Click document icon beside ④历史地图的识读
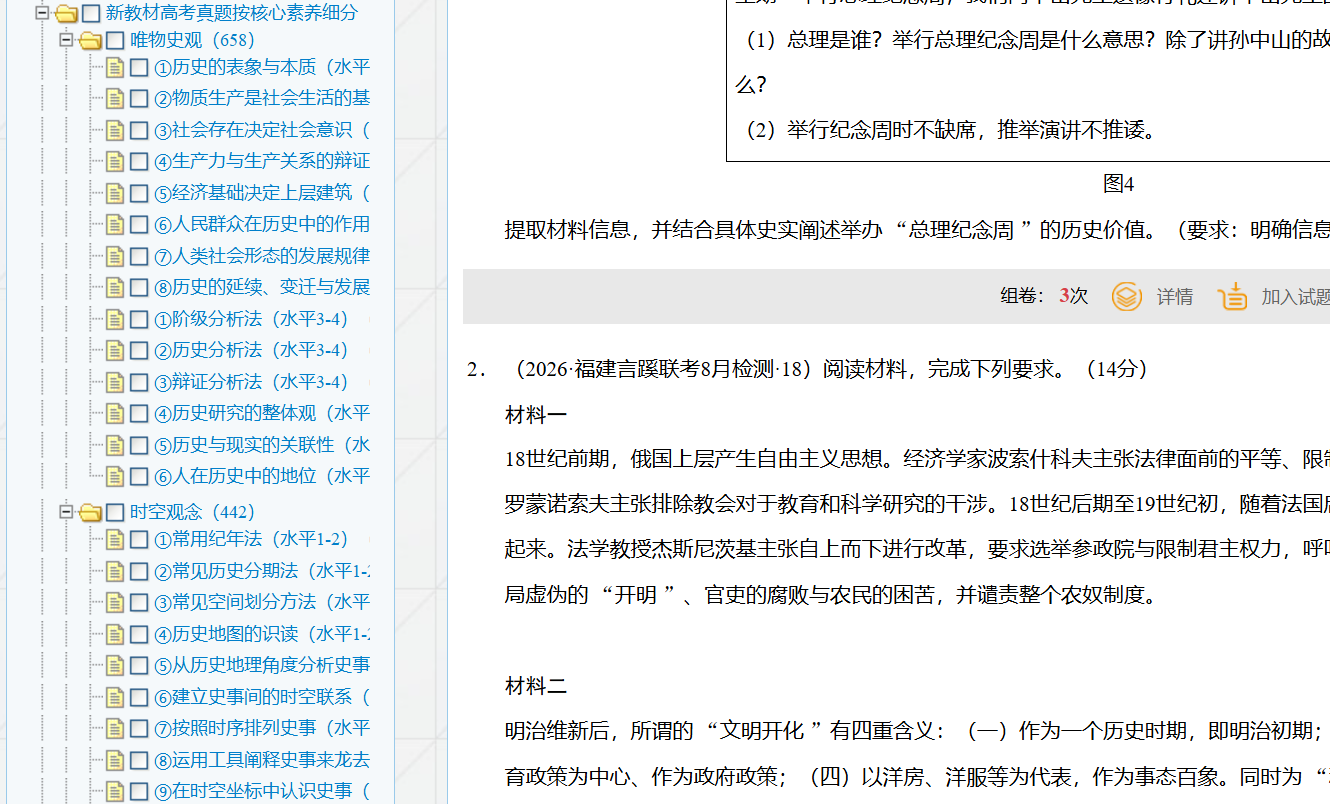This screenshot has width=1330, height=804. (x=115, y=635)
